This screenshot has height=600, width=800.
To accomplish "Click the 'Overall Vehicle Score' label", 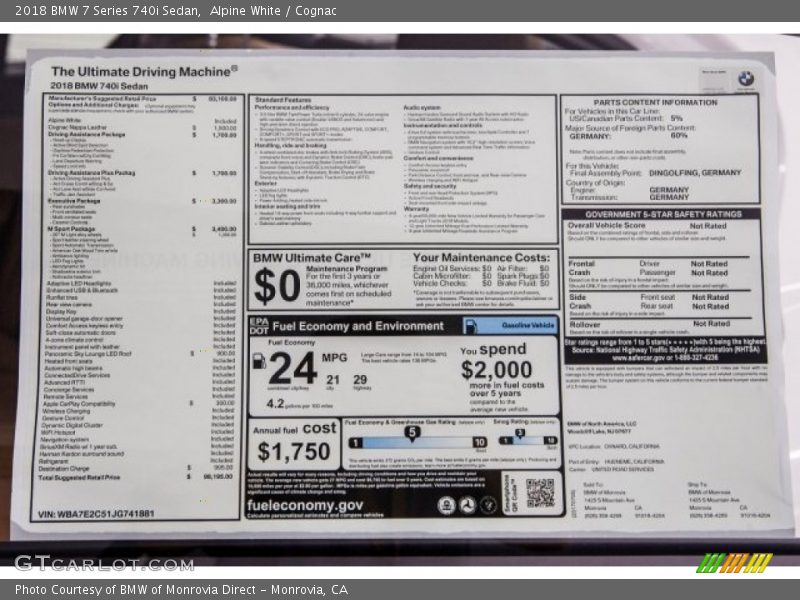I will click(x=607, y=225).
